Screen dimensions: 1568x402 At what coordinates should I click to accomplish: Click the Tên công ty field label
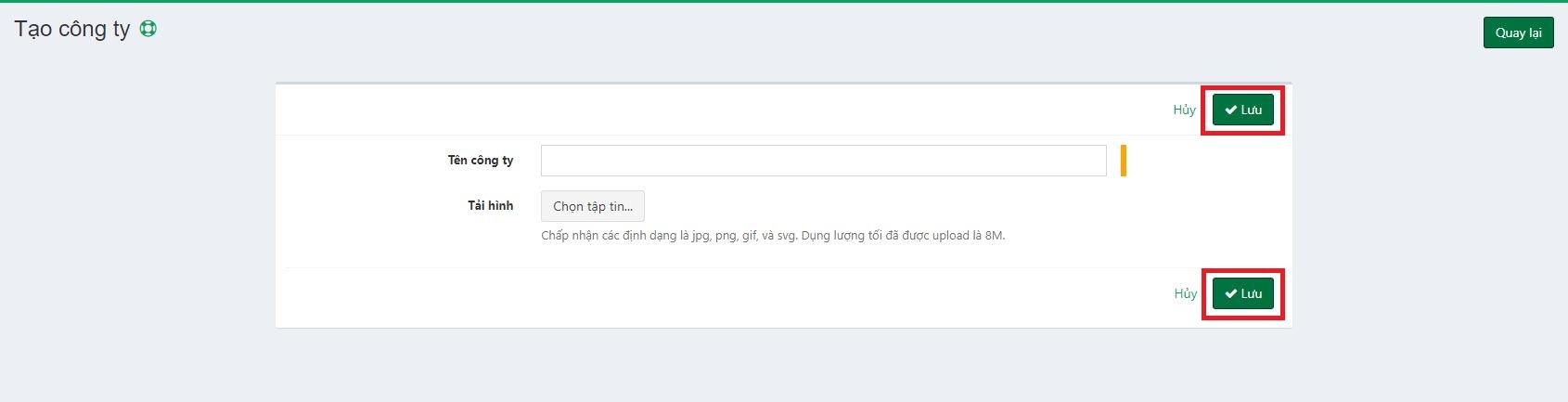[480, 161]
